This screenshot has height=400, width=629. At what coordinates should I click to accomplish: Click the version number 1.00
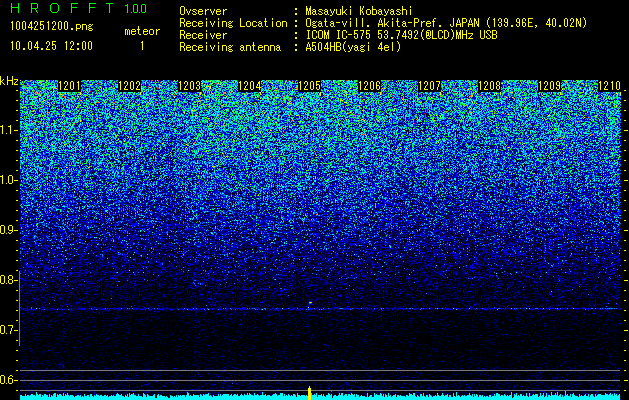point(136,8)
